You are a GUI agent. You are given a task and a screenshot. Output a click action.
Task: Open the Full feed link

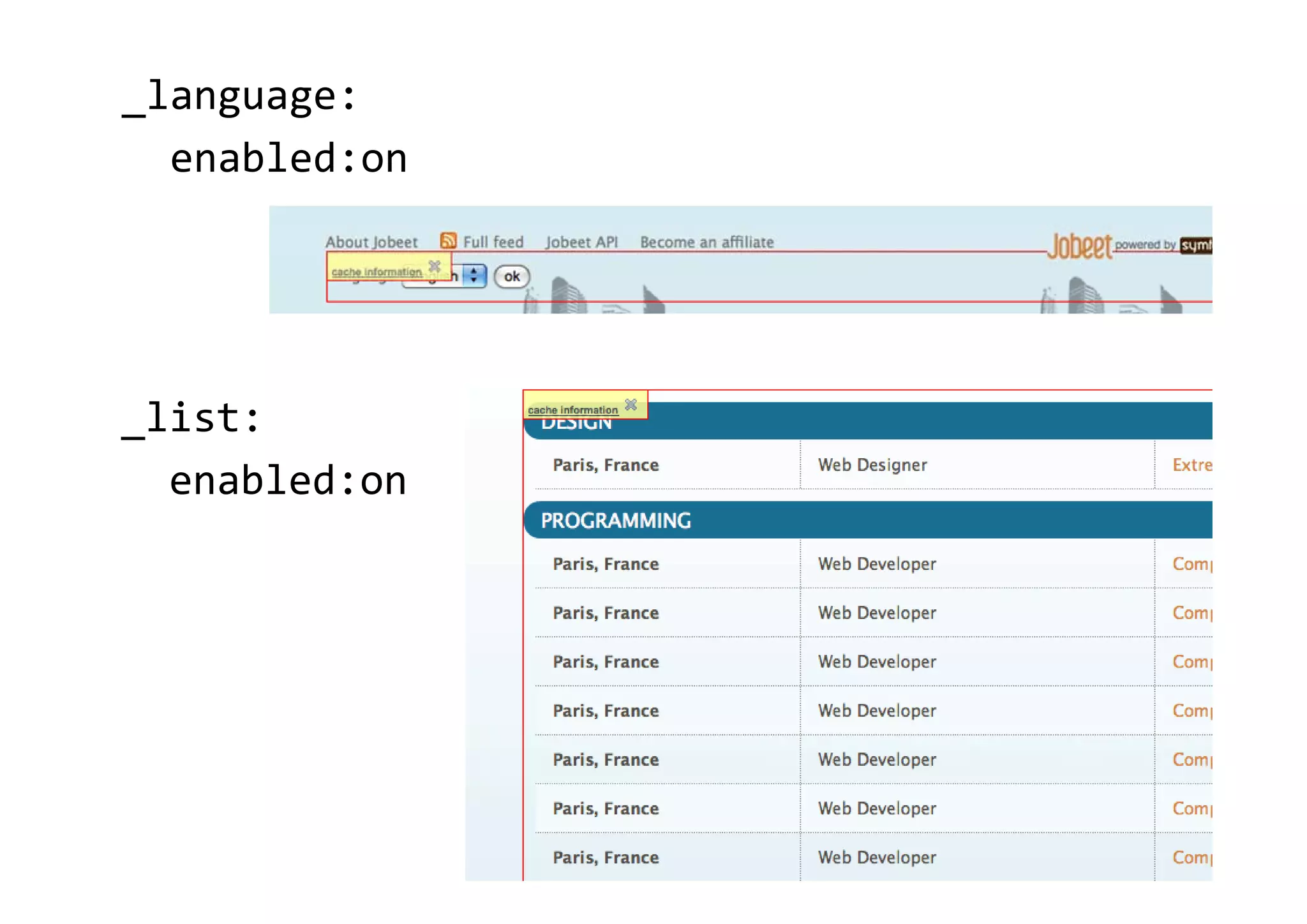(x=493, y=242)
